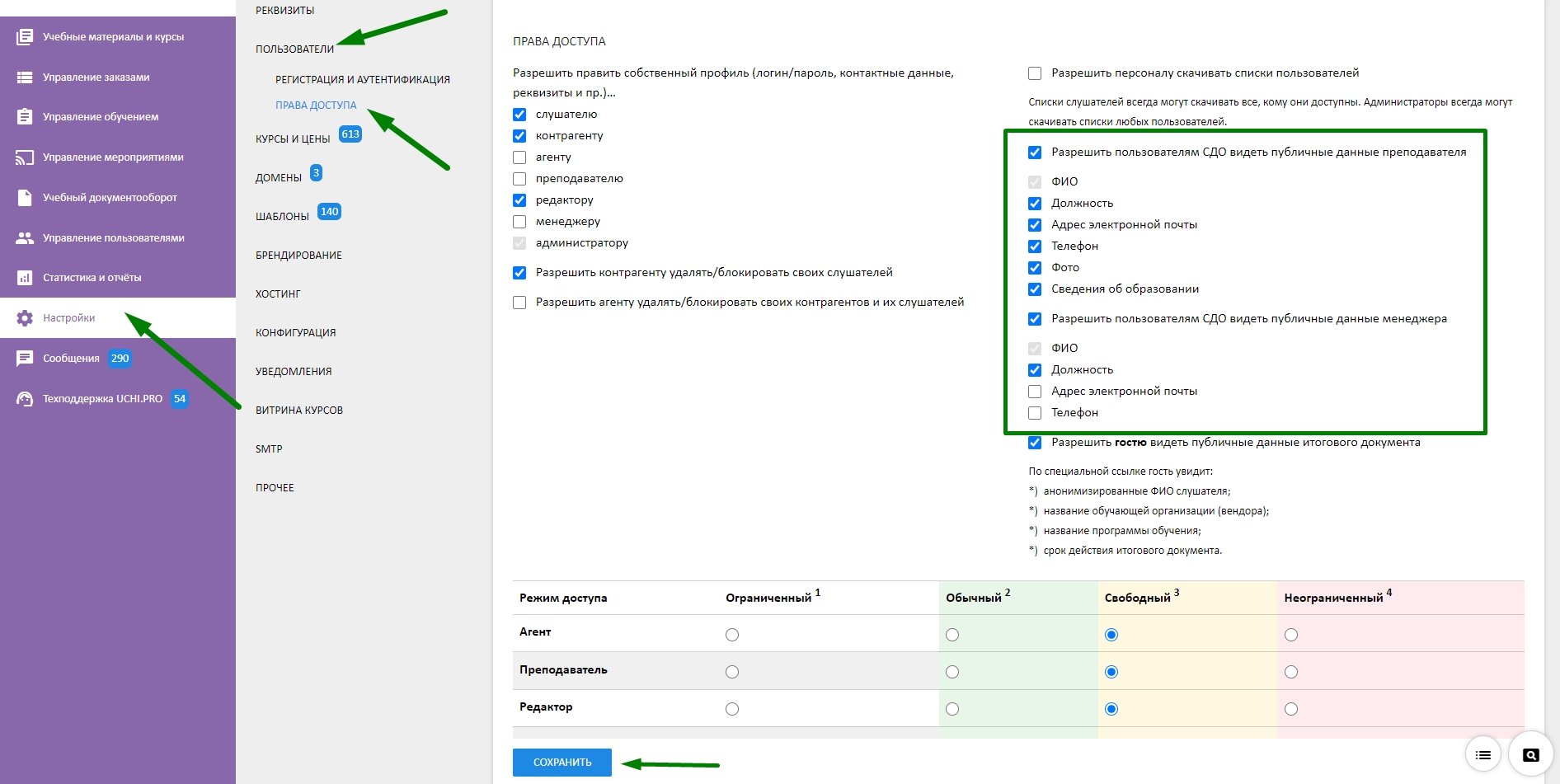
Task: Uncheck Фото checkbox for teacher data
Action: [x=1035, y=268]
